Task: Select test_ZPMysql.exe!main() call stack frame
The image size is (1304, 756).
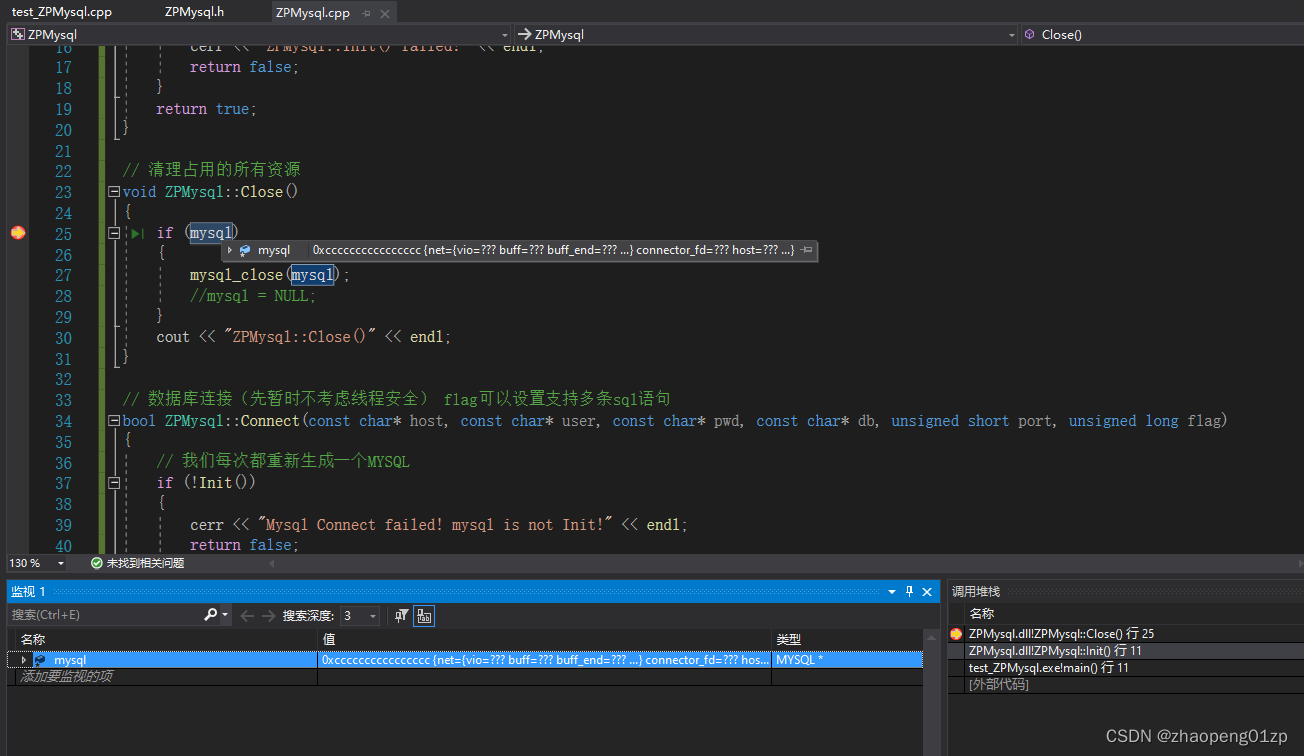Action: (x=1048, y=668)
